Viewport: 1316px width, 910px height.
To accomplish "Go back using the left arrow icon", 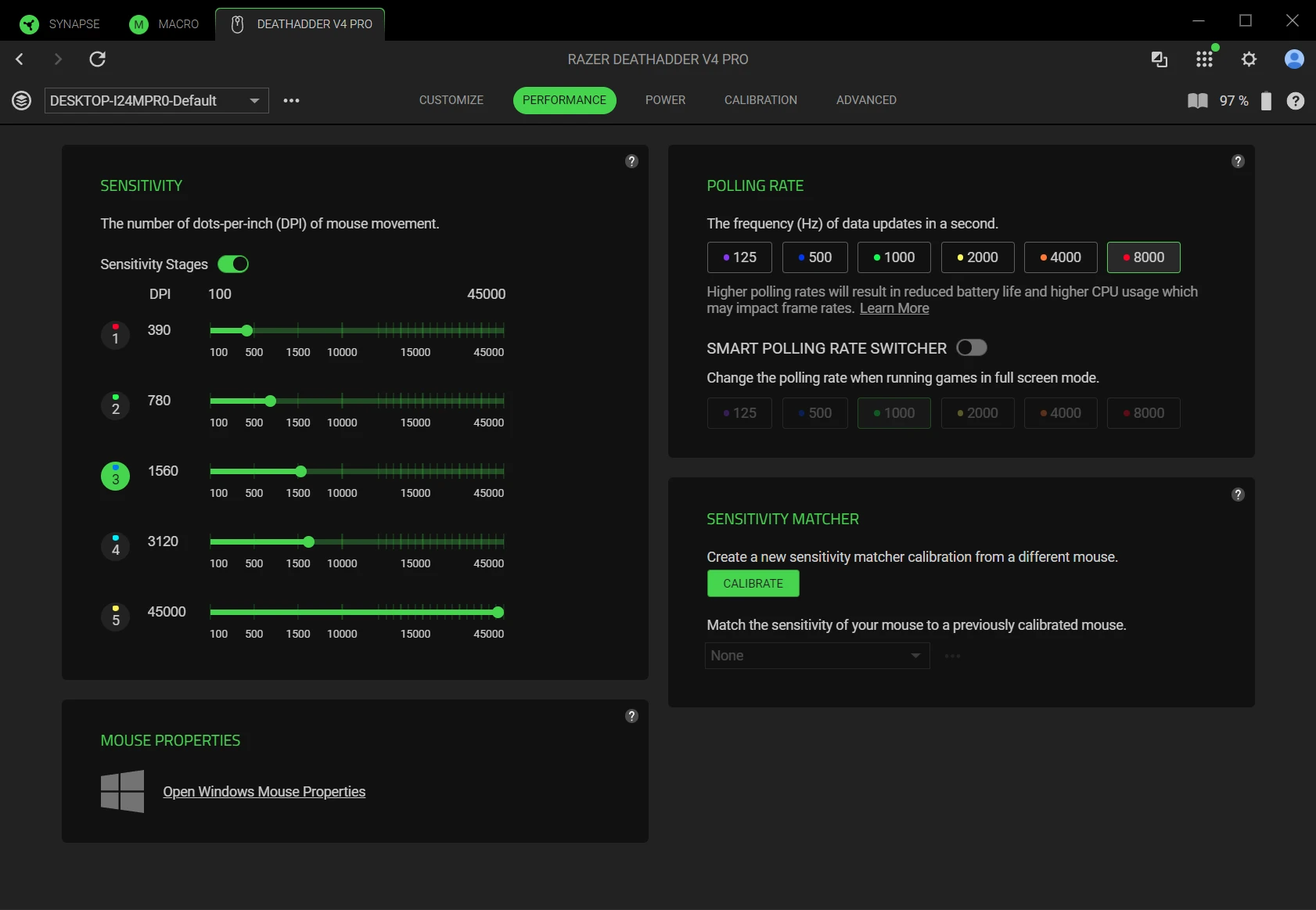I will click(20, 59).
